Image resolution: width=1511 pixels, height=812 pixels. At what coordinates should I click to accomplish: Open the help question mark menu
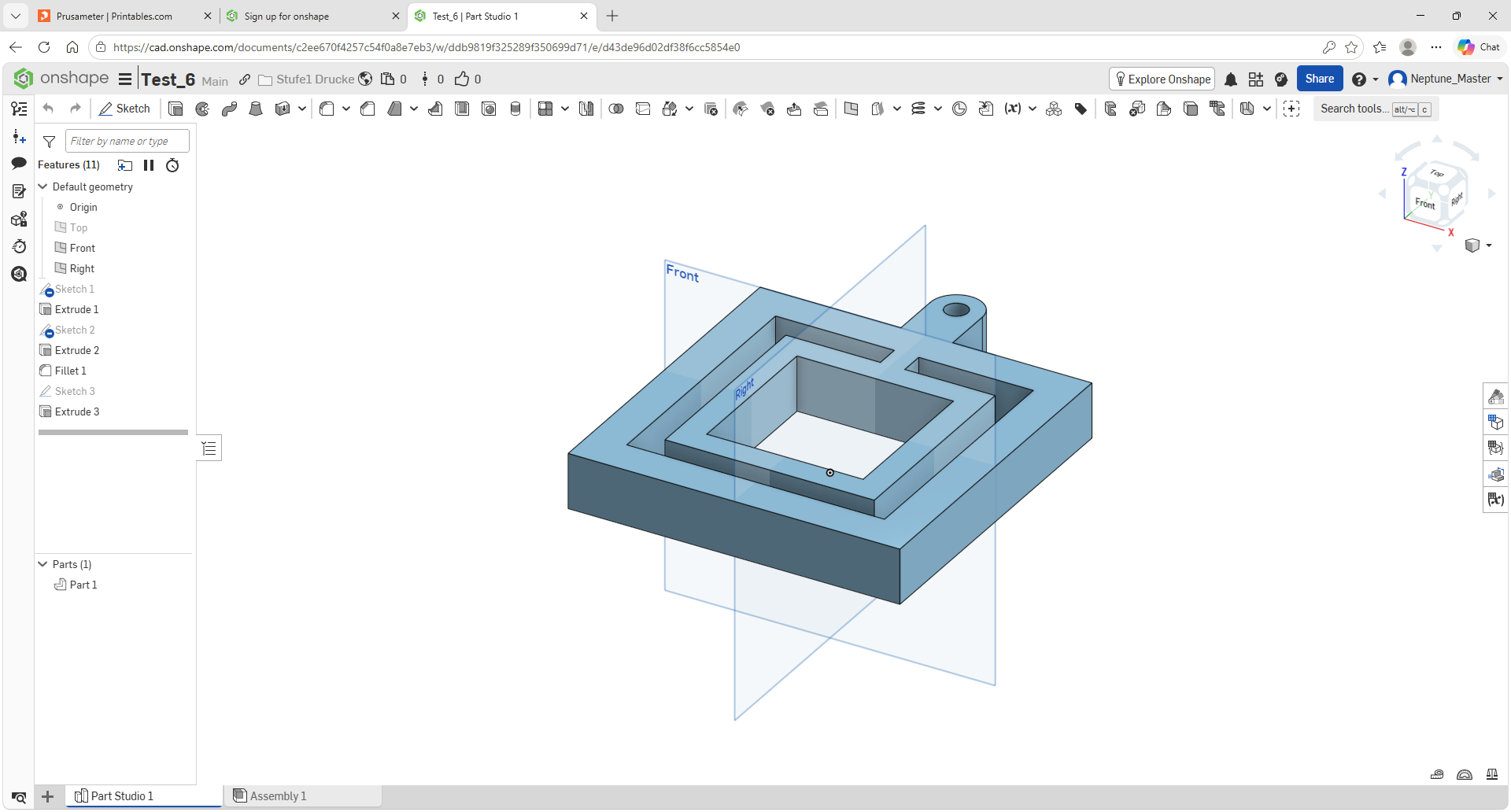1365,79
